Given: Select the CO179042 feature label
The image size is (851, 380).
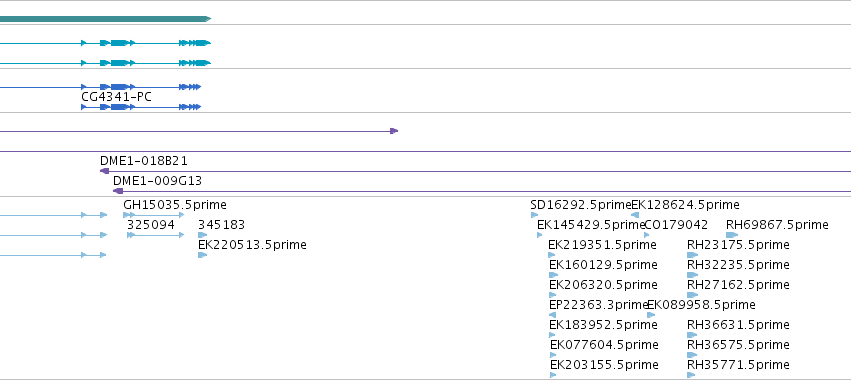Looking at the screenshot, I should [x=676, y=225].
